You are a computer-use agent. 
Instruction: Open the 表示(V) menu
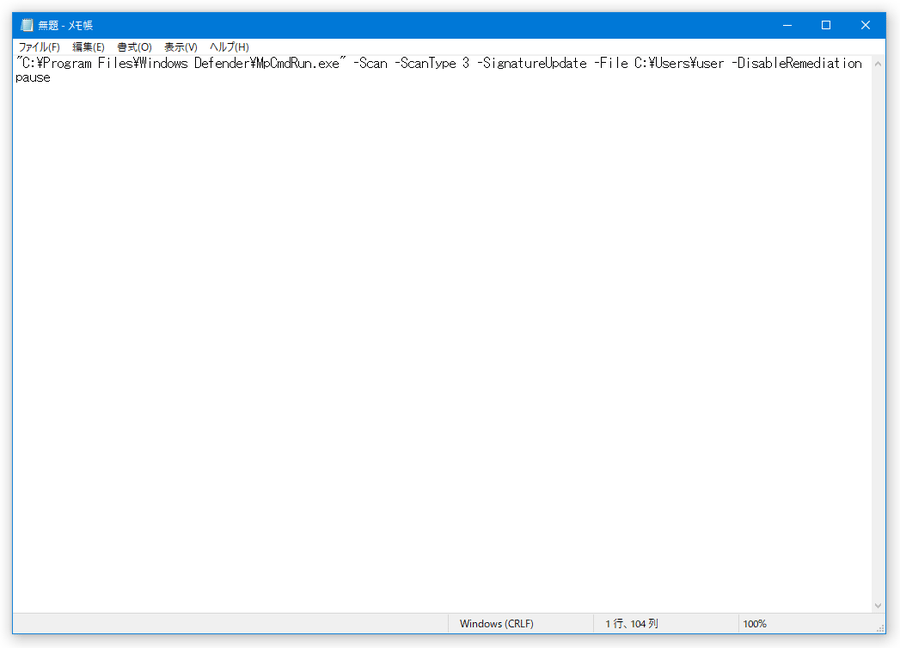181,47
